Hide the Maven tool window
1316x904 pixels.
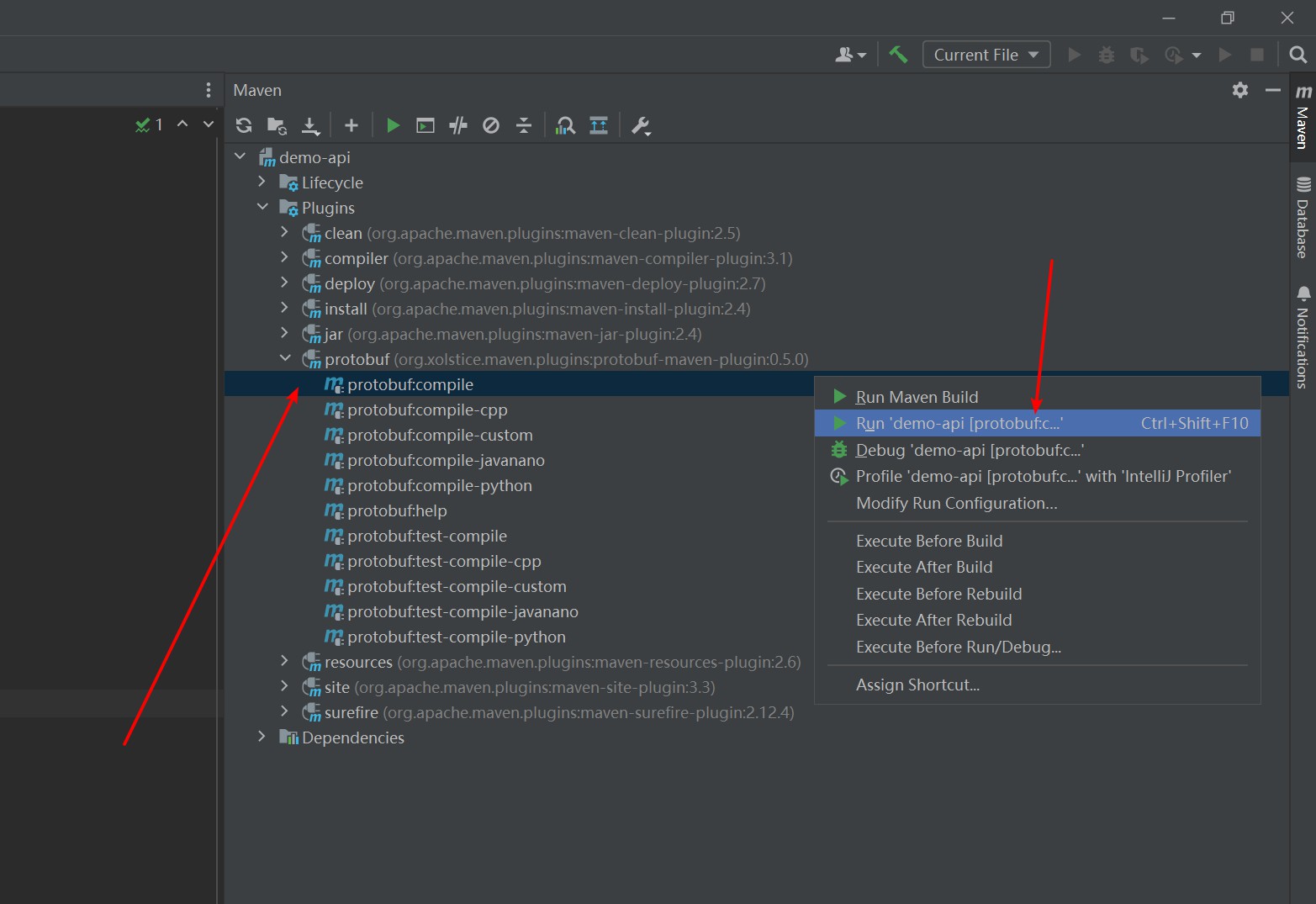tap(1273, 90)
